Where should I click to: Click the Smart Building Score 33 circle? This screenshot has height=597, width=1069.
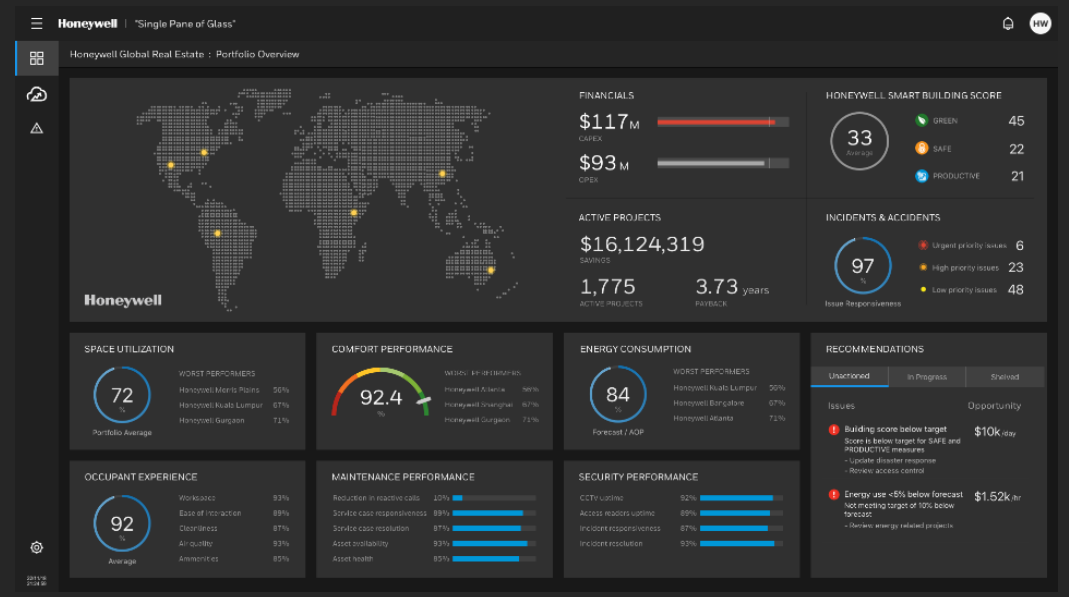click(x=859, y=141)
